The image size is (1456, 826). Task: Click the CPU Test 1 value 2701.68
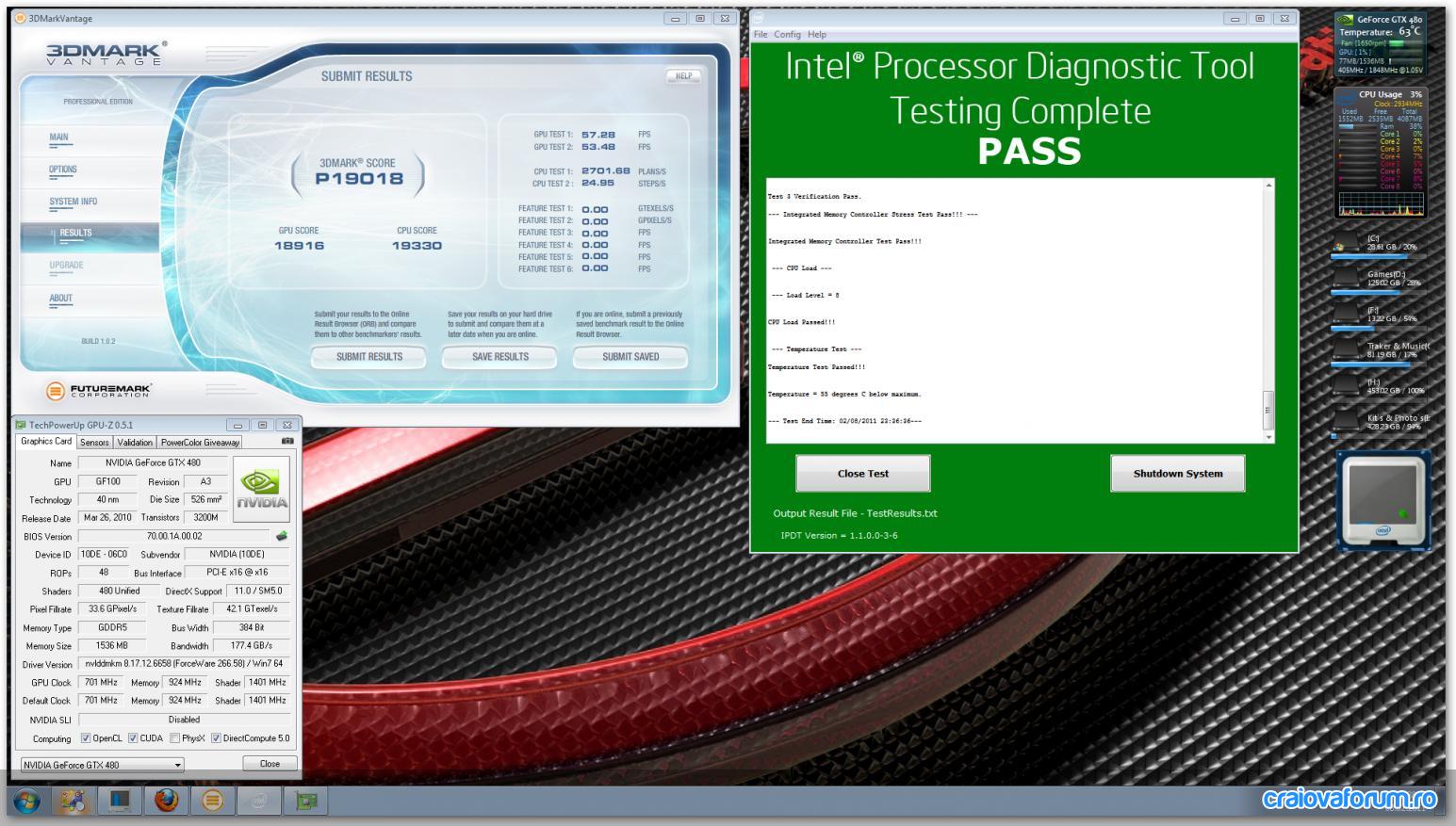pyautogui.click(x=605, y=171)
